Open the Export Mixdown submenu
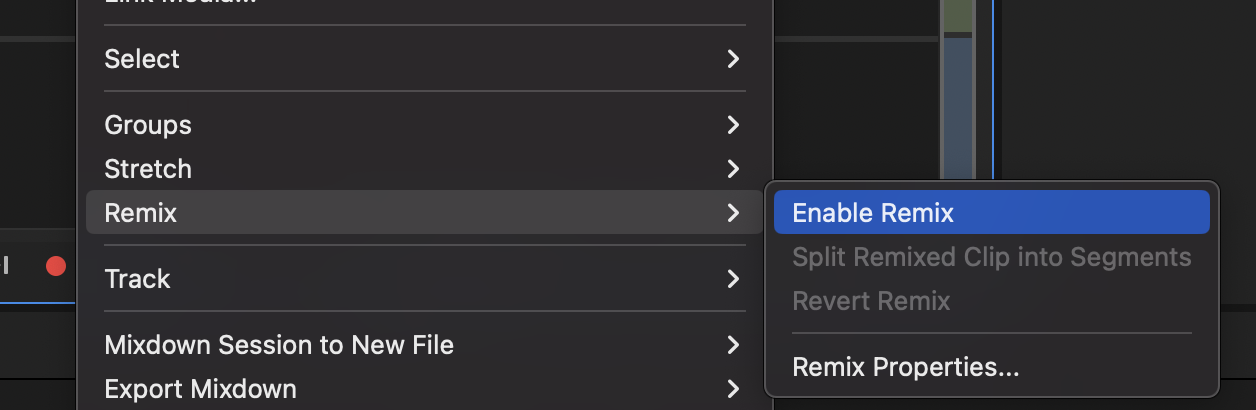The width and height of the screenshot is (1256, 410). point(424,388)
